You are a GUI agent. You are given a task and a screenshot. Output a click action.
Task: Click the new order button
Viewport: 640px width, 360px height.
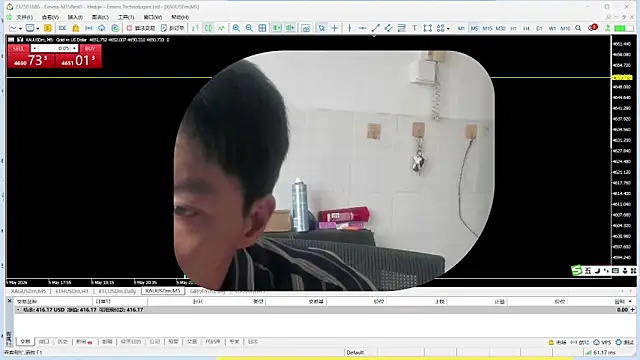click(x=172, y=28)
